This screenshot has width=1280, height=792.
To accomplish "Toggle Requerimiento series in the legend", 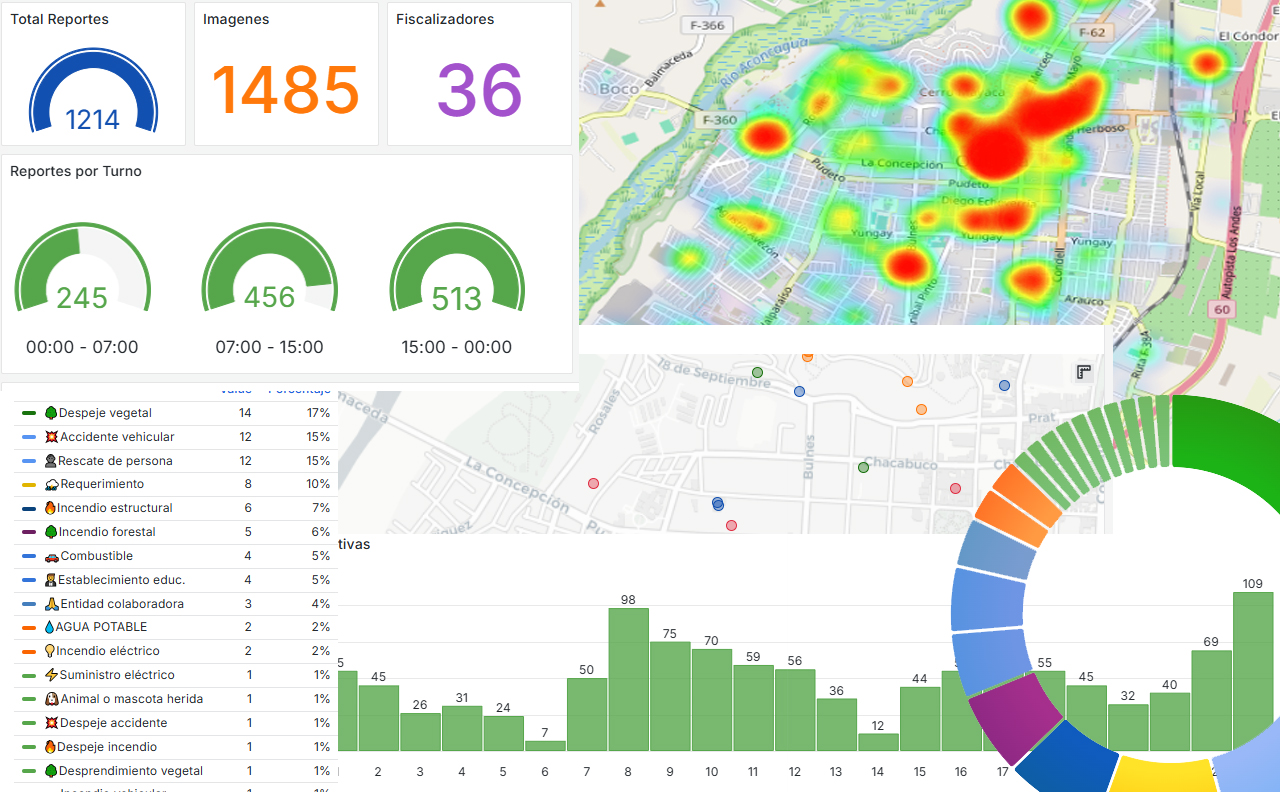I will tap(101, 484).
